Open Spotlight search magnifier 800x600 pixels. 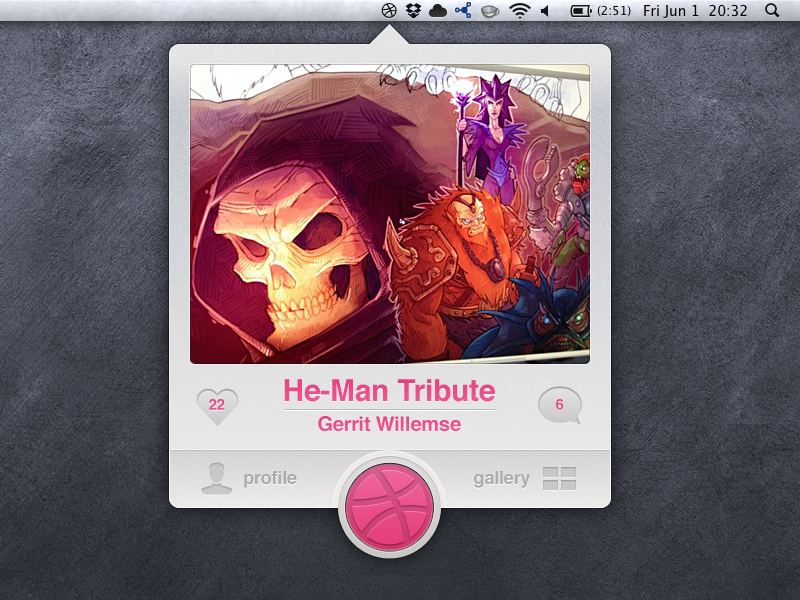(x=772, y=10)
